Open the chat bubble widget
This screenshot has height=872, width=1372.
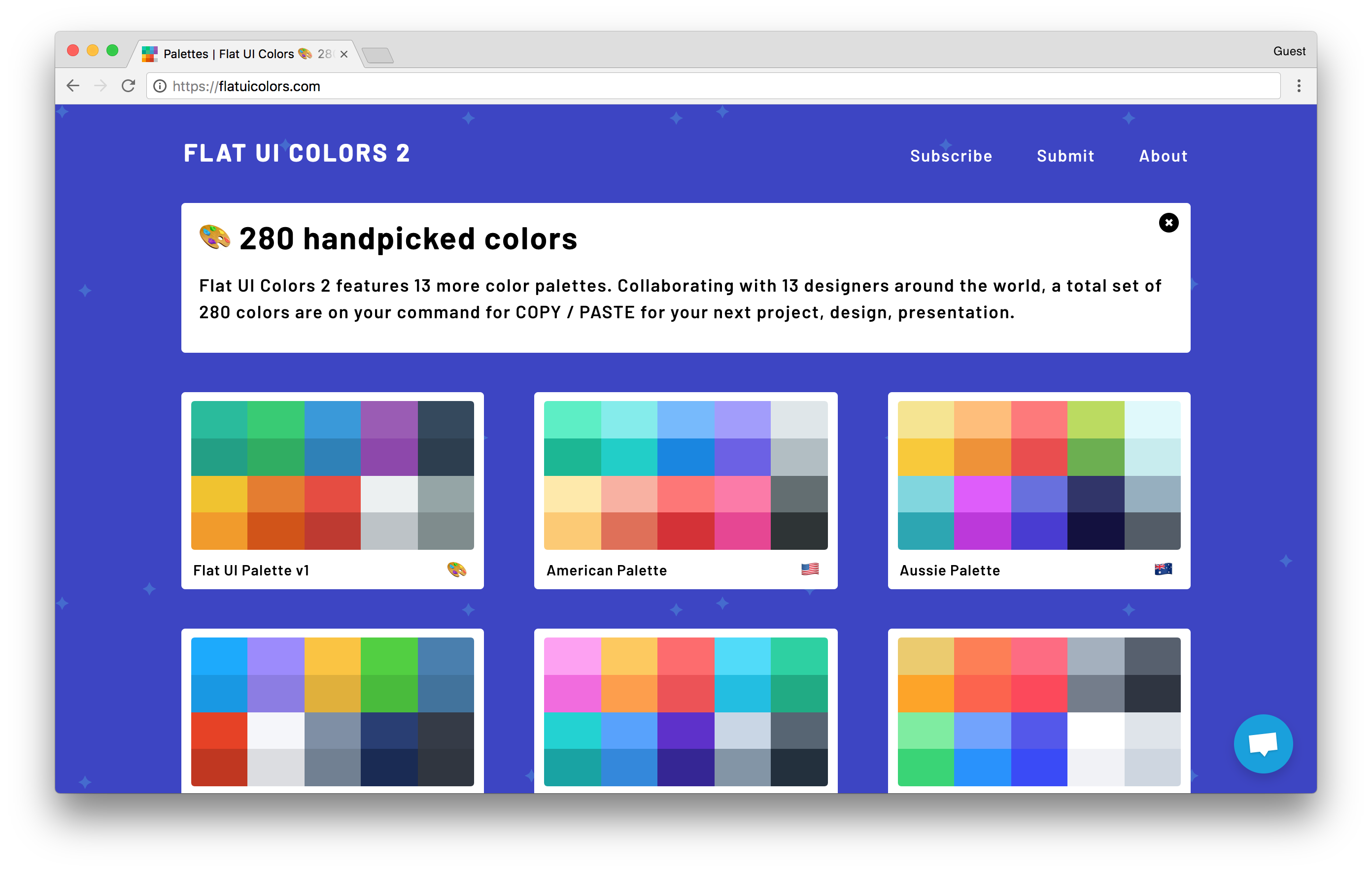1263,743
